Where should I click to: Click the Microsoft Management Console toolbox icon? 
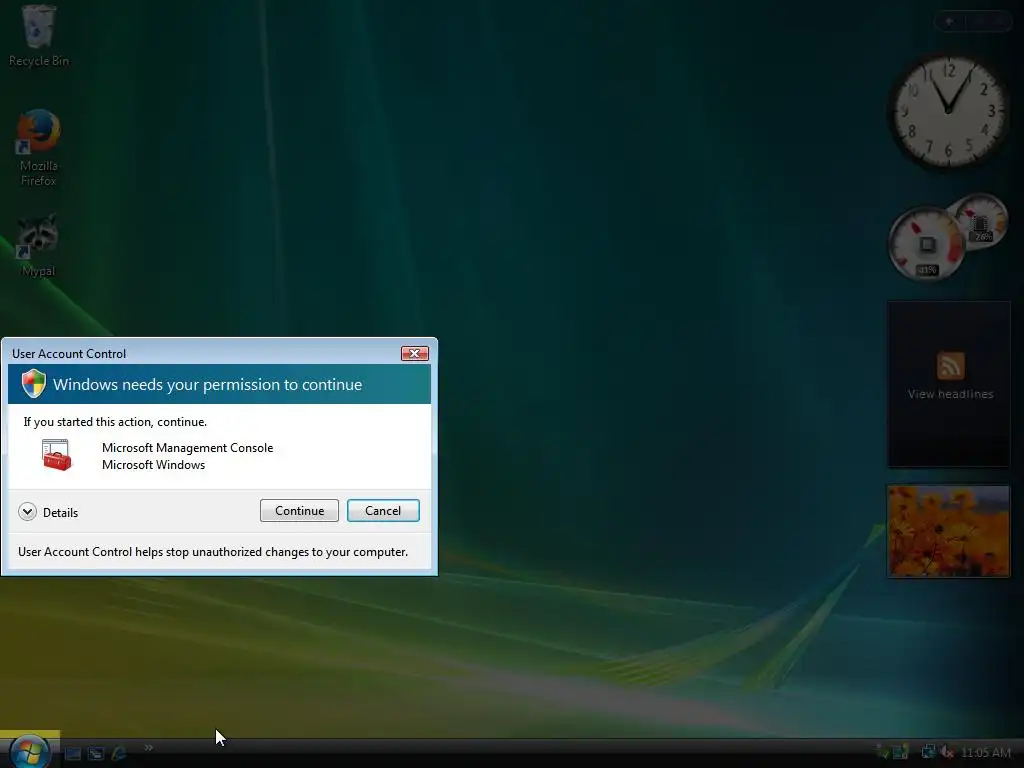click(56, 455)
